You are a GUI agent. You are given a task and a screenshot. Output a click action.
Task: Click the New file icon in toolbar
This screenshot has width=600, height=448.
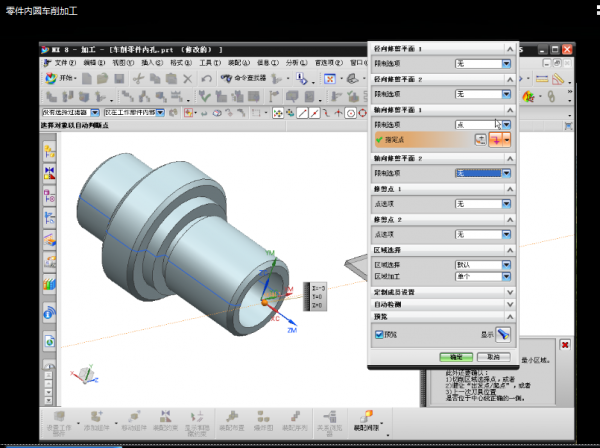click(x=87, y=79)
